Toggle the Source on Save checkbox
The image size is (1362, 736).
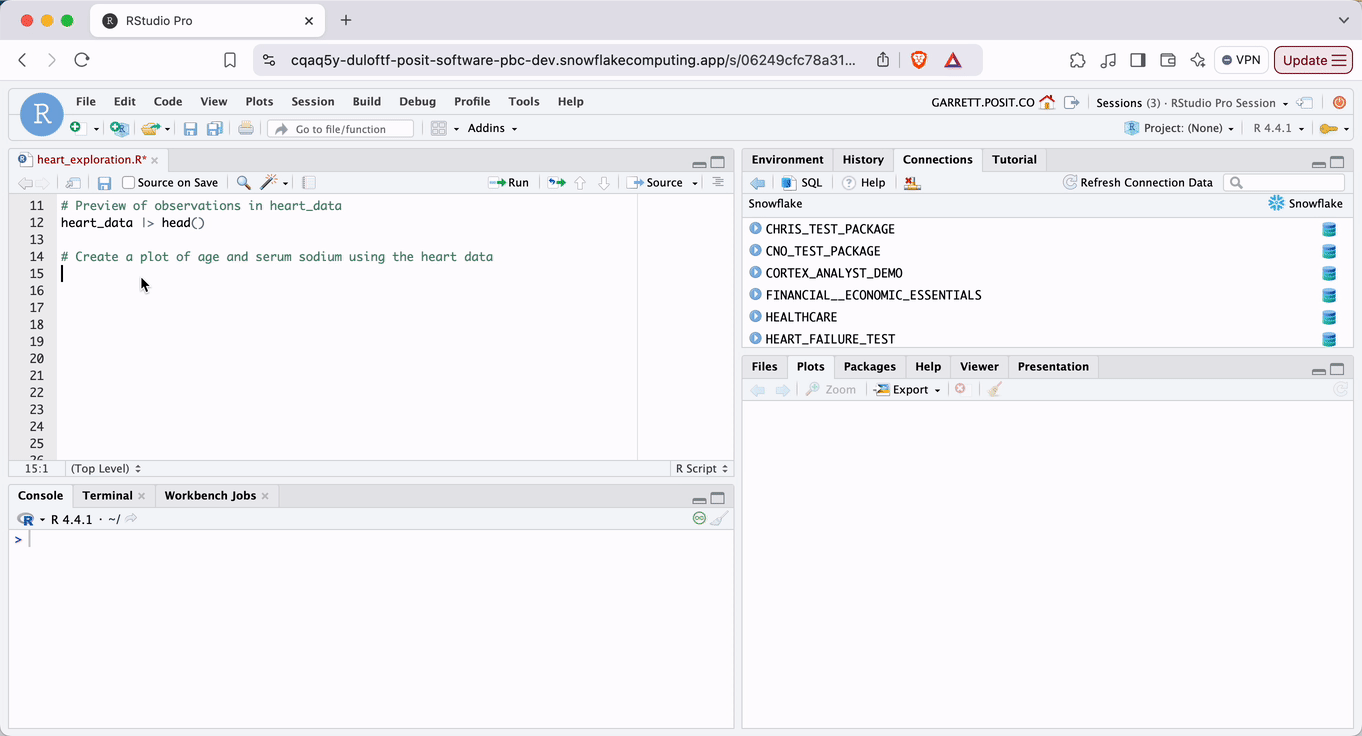128,183
